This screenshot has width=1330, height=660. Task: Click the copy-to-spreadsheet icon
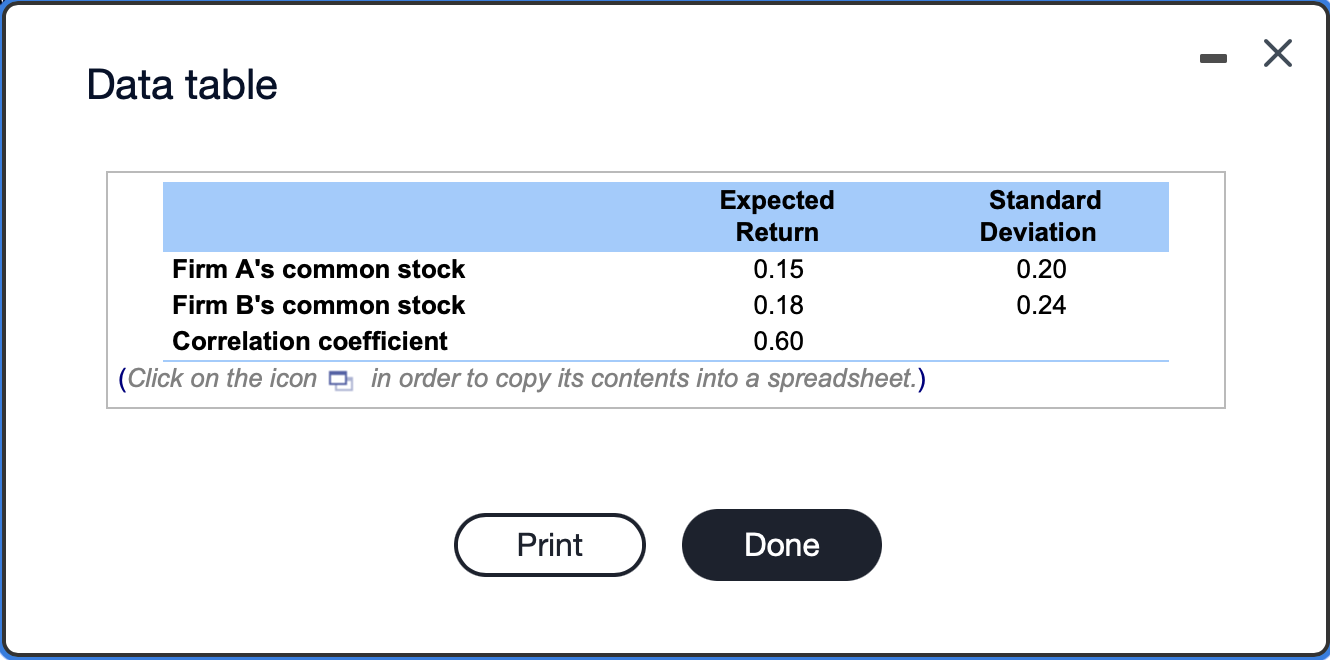(340, 380)
